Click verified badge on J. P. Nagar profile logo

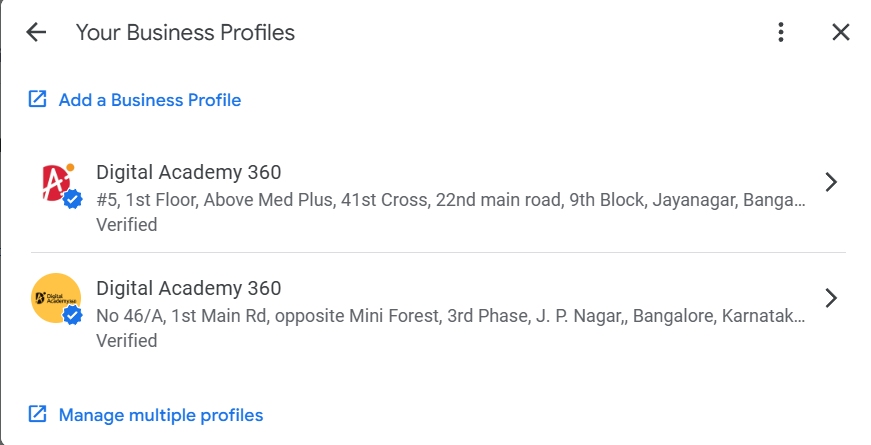[x=72, y=316]
